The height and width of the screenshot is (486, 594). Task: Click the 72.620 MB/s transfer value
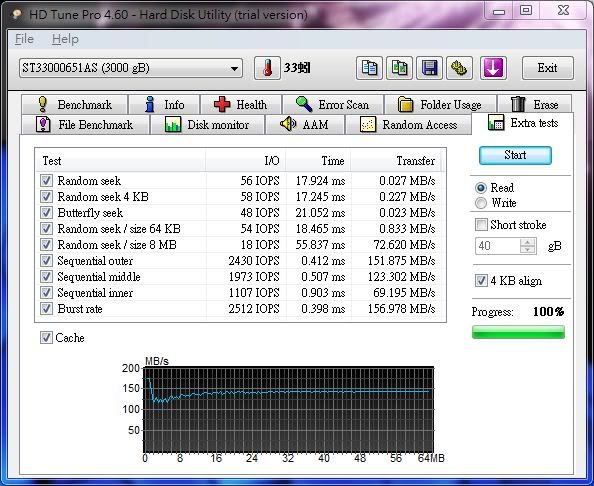pyautogui.click(x=404, y=245)
